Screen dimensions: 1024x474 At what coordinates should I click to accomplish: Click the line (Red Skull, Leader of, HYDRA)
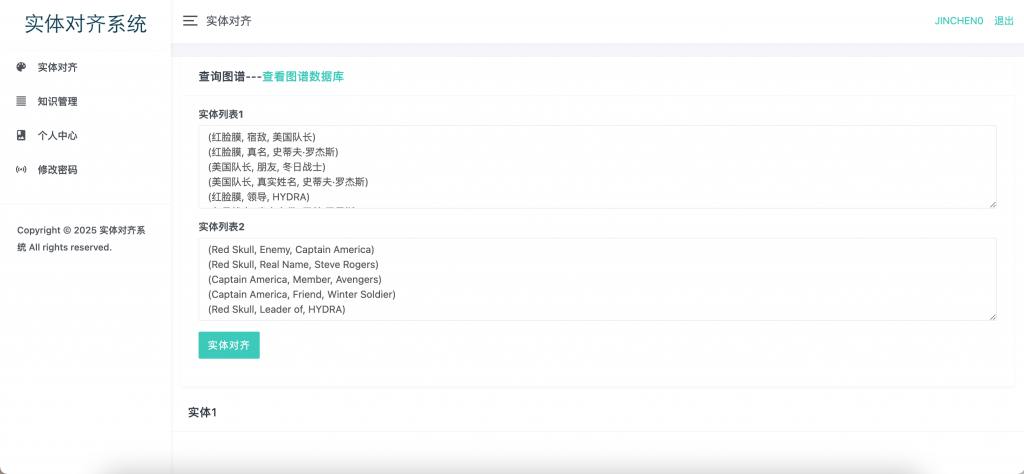276,309
